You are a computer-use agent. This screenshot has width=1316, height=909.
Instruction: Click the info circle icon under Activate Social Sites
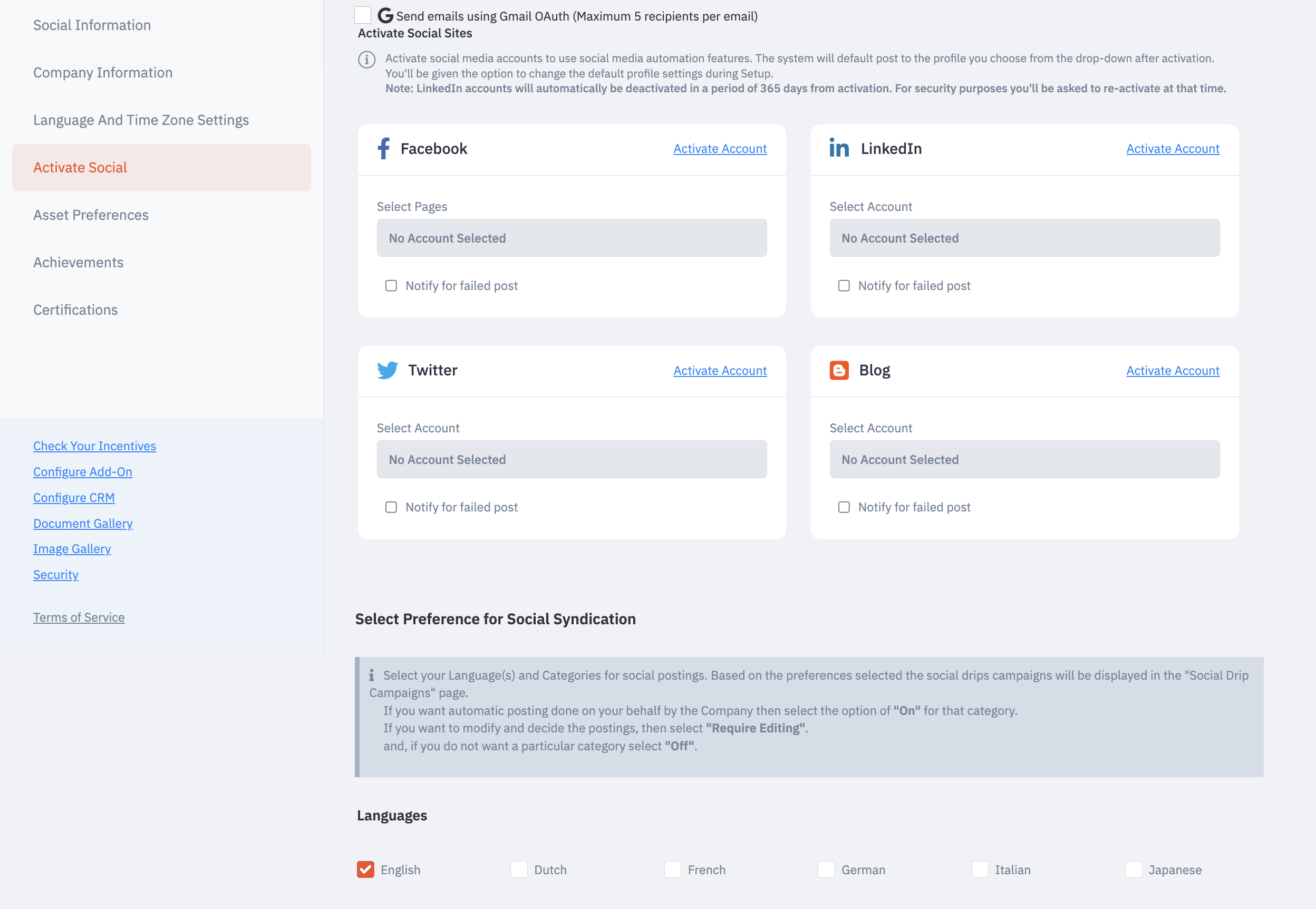click(x=366, y=60)
